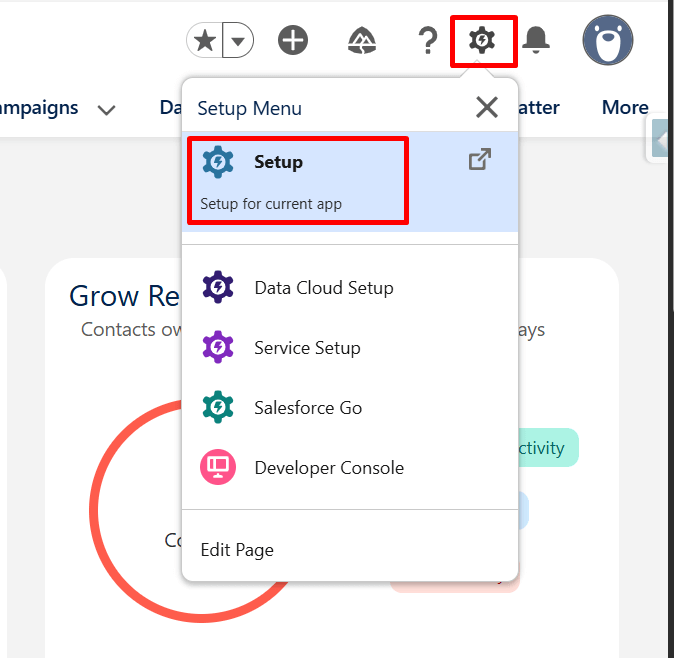This screenshot has height=658, width=674.
Task: Close the Setup Menu panel
Action: click(x=487, y=107)
